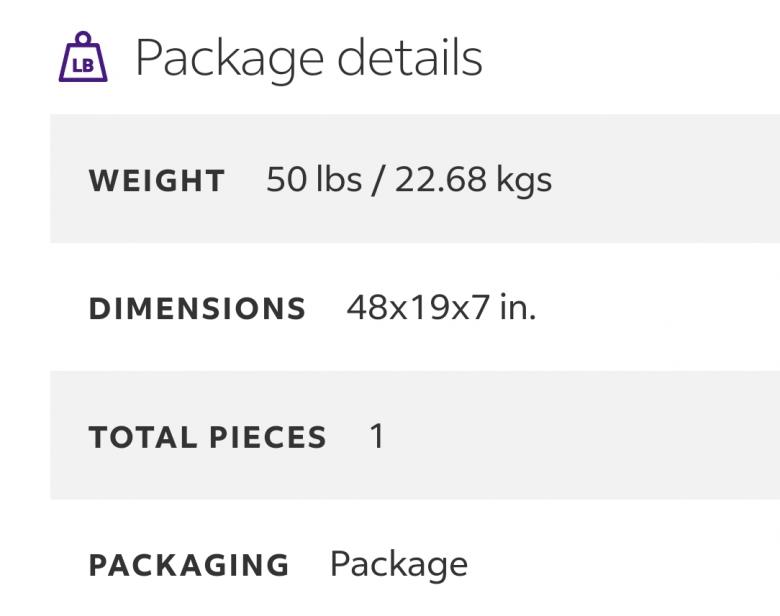Click the total pieces count "1"
This screenshot has width=780, height=616.
click(377, 436)
